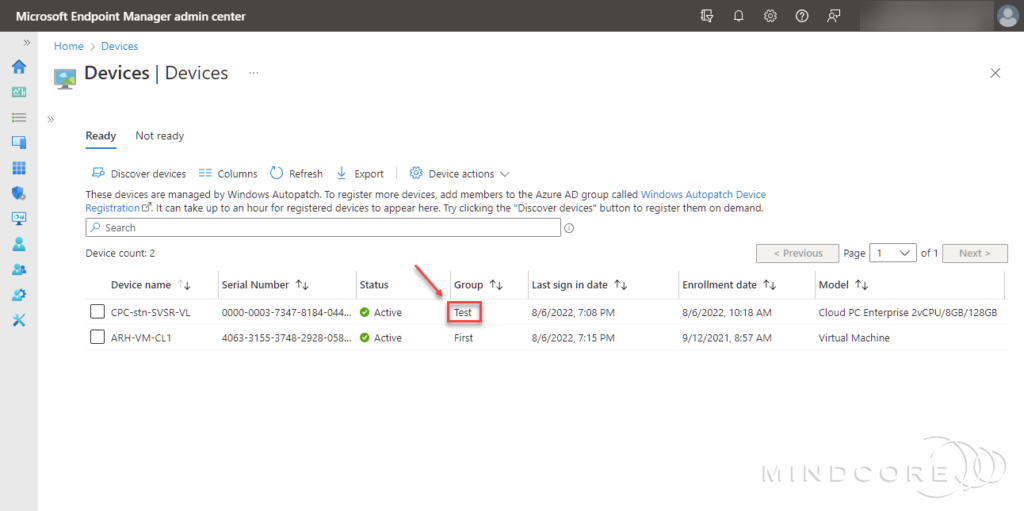
Task: Select checkbox for CPC-stn-SVSR-VL device
Action: pyautogui.click(x=97, y=312)
